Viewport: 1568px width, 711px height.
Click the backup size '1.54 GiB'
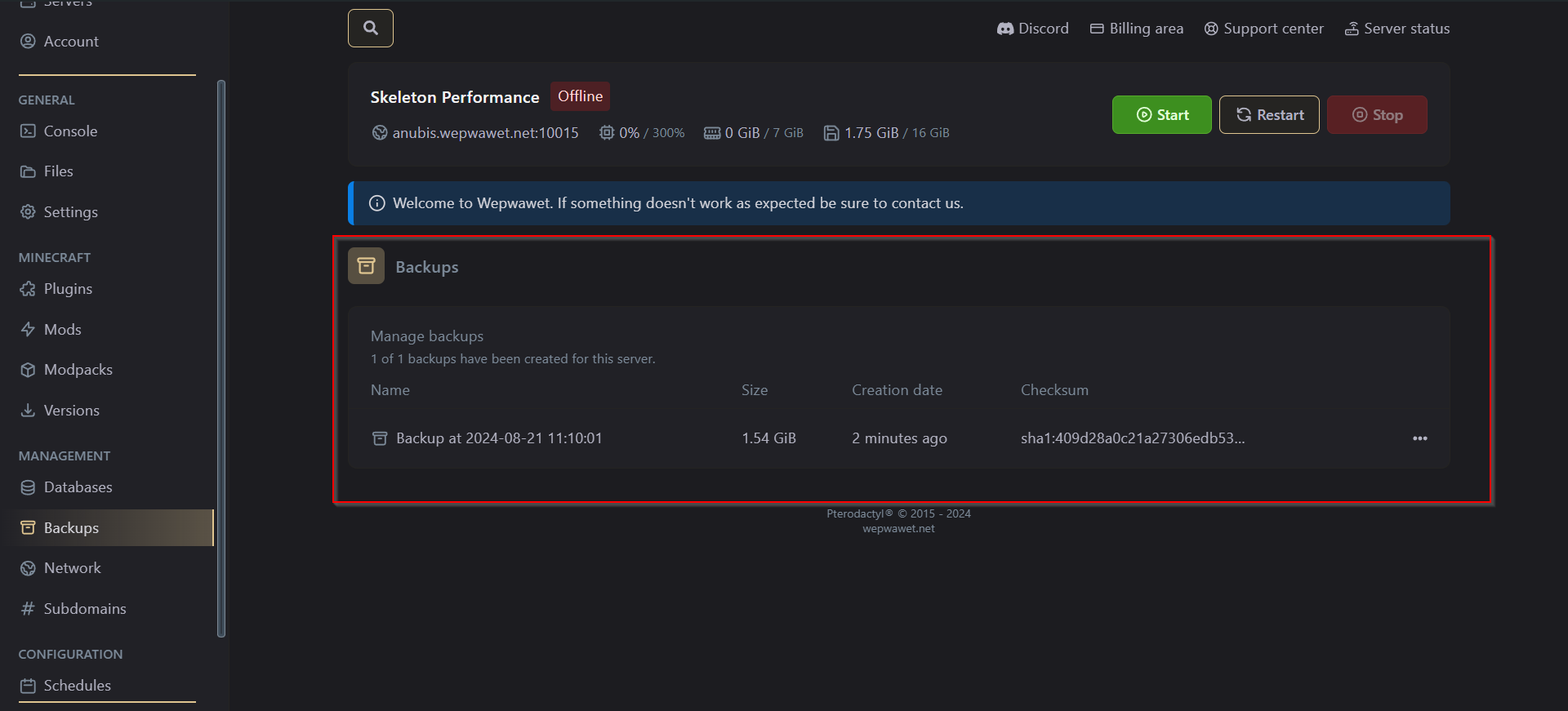pos(768,438)
